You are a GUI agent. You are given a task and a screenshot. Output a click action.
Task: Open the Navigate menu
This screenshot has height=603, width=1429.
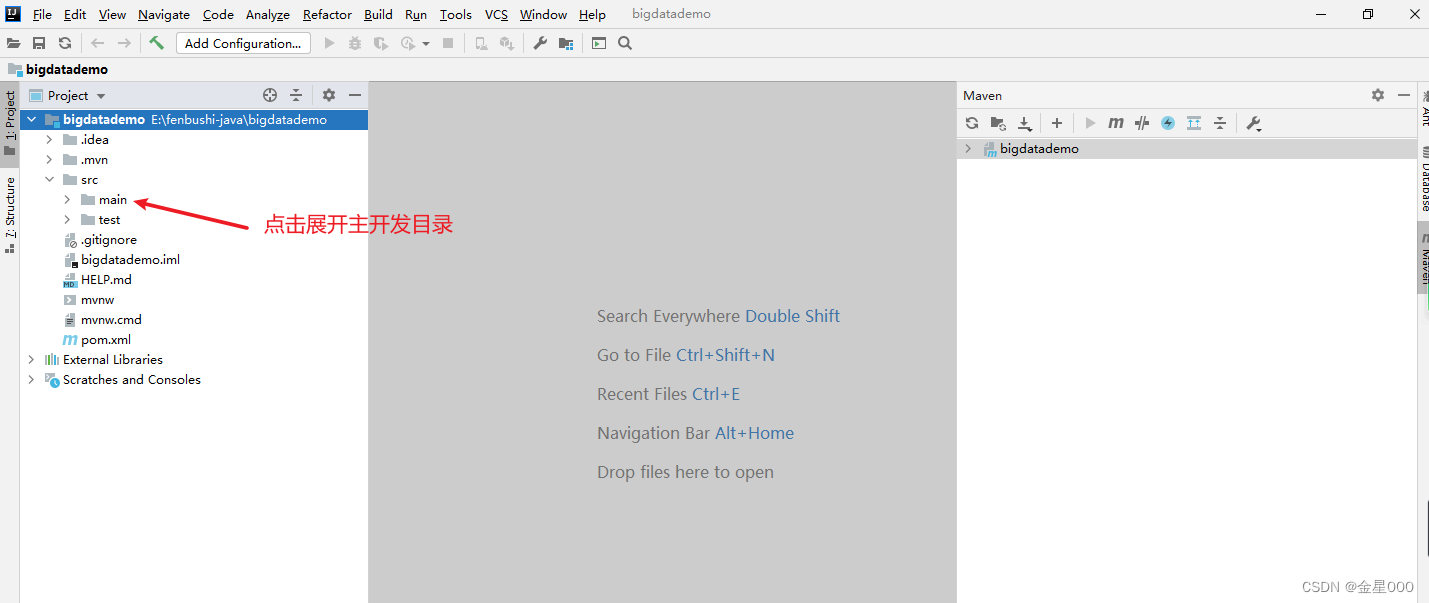163,14
